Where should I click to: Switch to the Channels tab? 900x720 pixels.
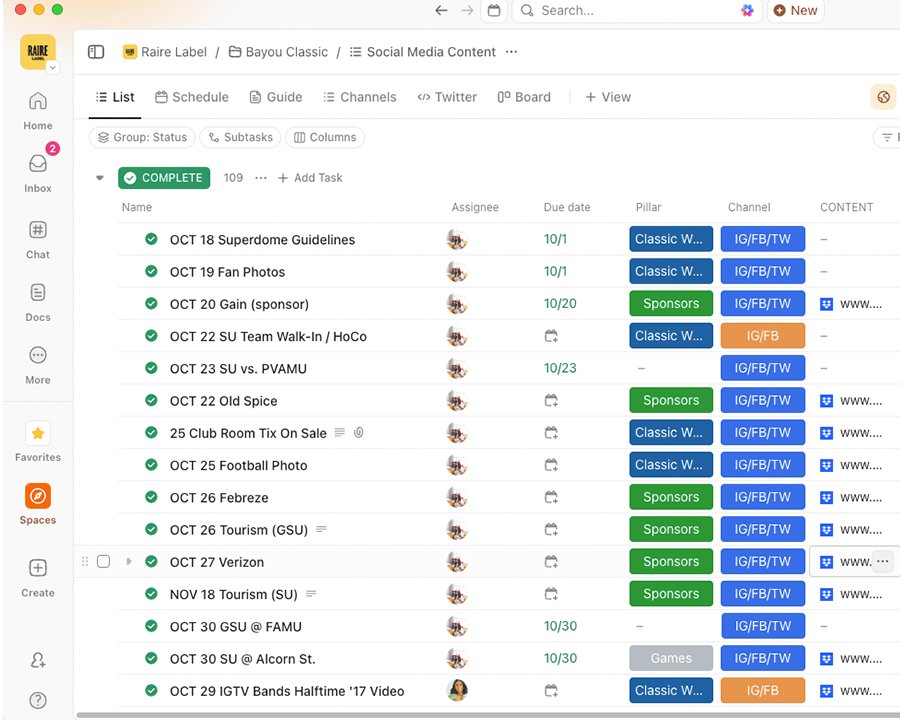(x=360, y=97)
